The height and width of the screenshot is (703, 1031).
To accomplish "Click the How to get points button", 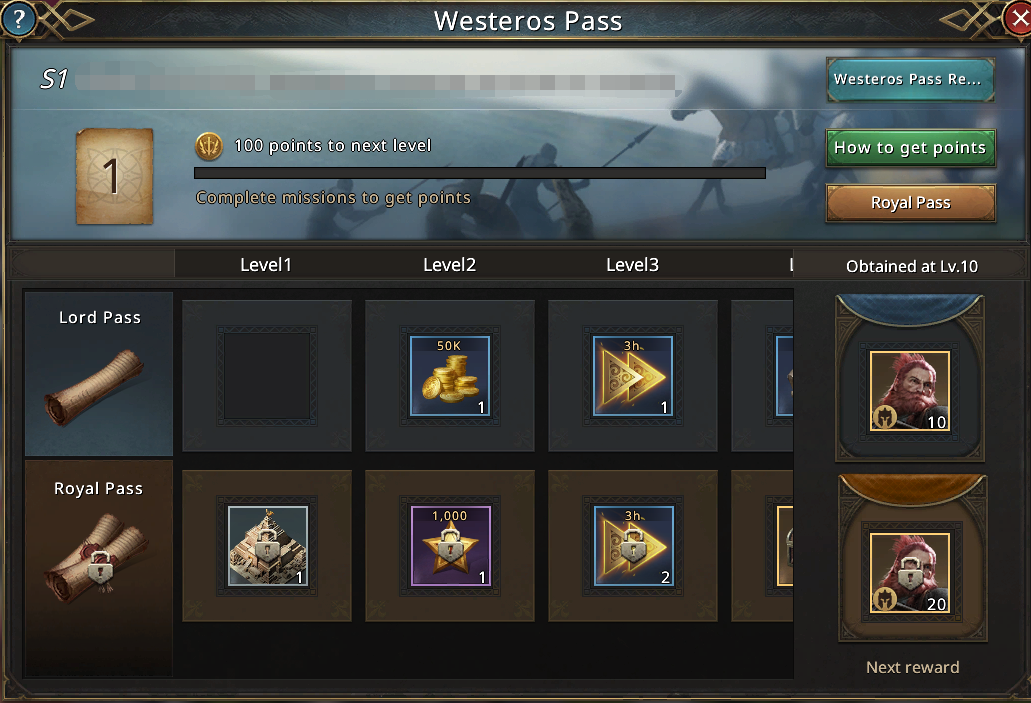I will click(910, 147).
